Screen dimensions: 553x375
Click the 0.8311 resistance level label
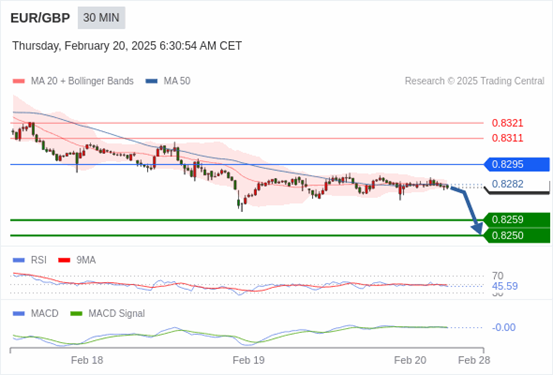pos(508,138)
